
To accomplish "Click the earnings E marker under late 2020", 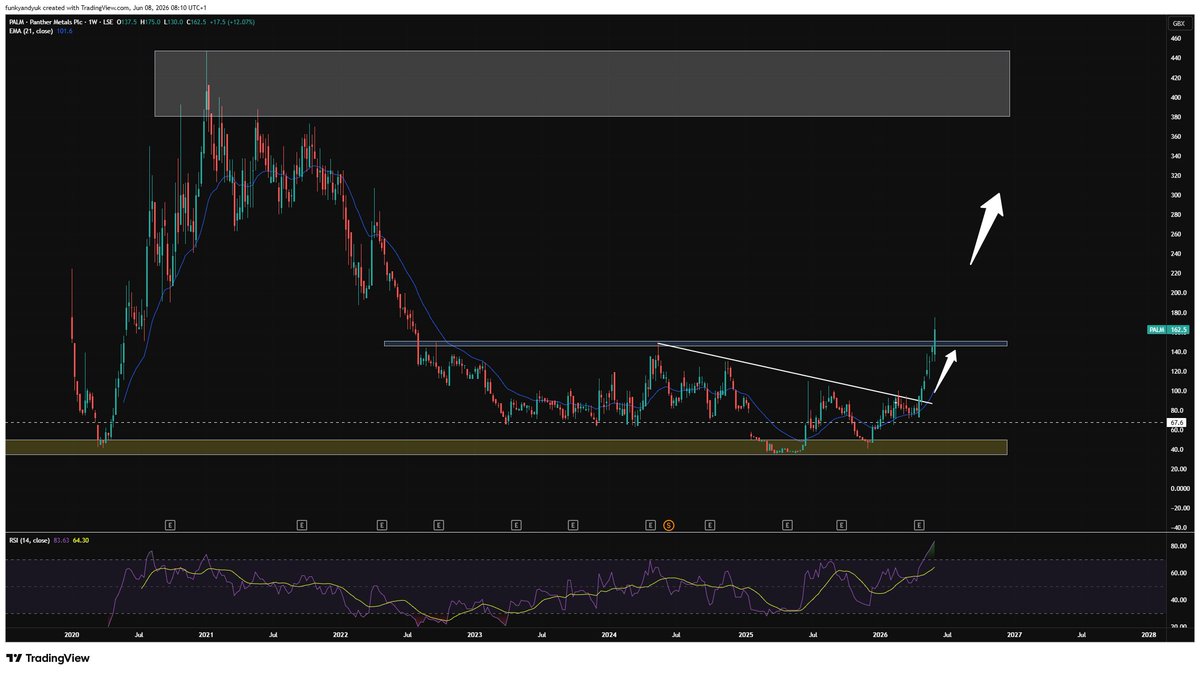I will point(170,523).
